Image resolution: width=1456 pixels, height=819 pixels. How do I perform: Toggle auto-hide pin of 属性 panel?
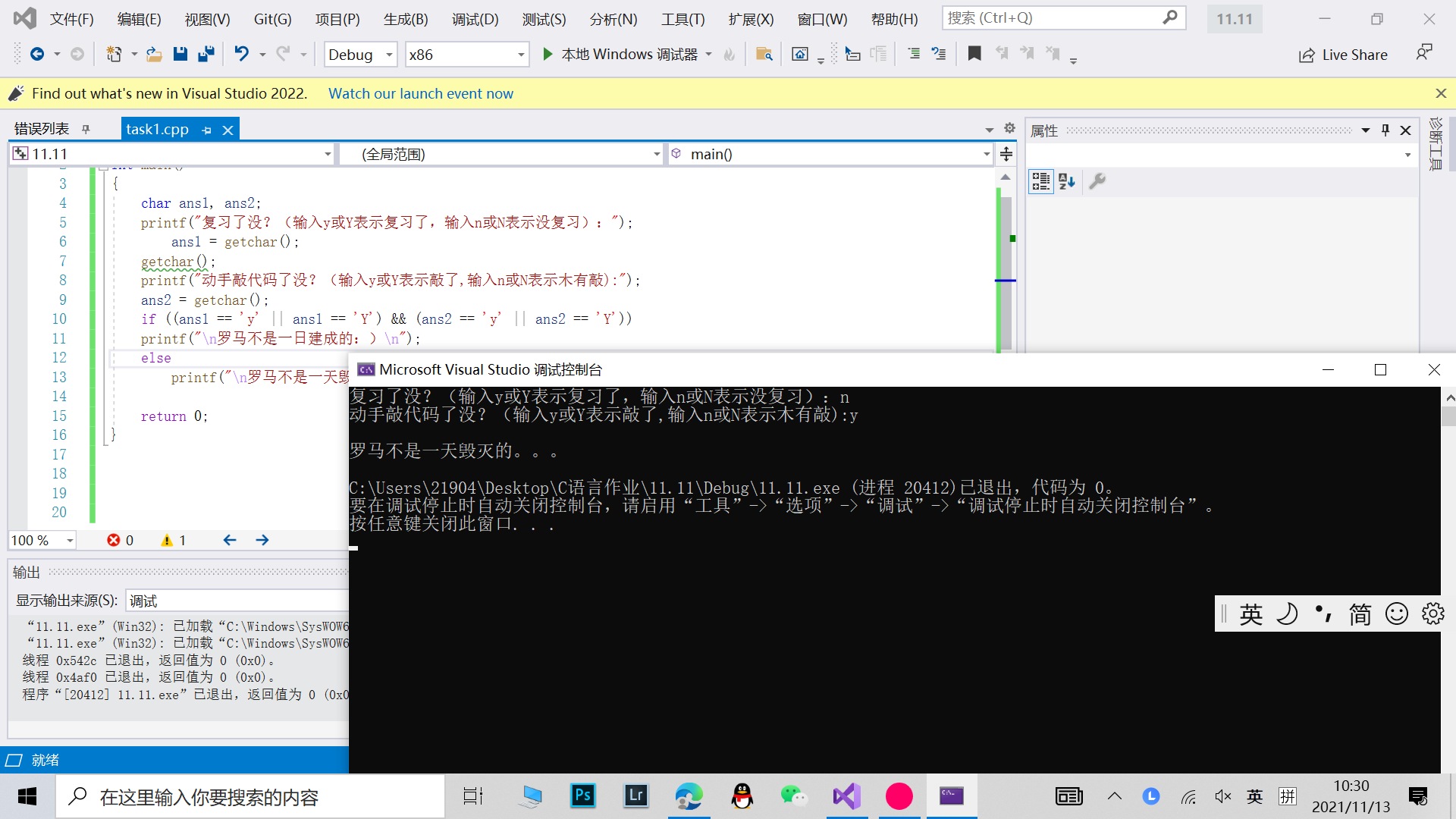coord(1385,130)
